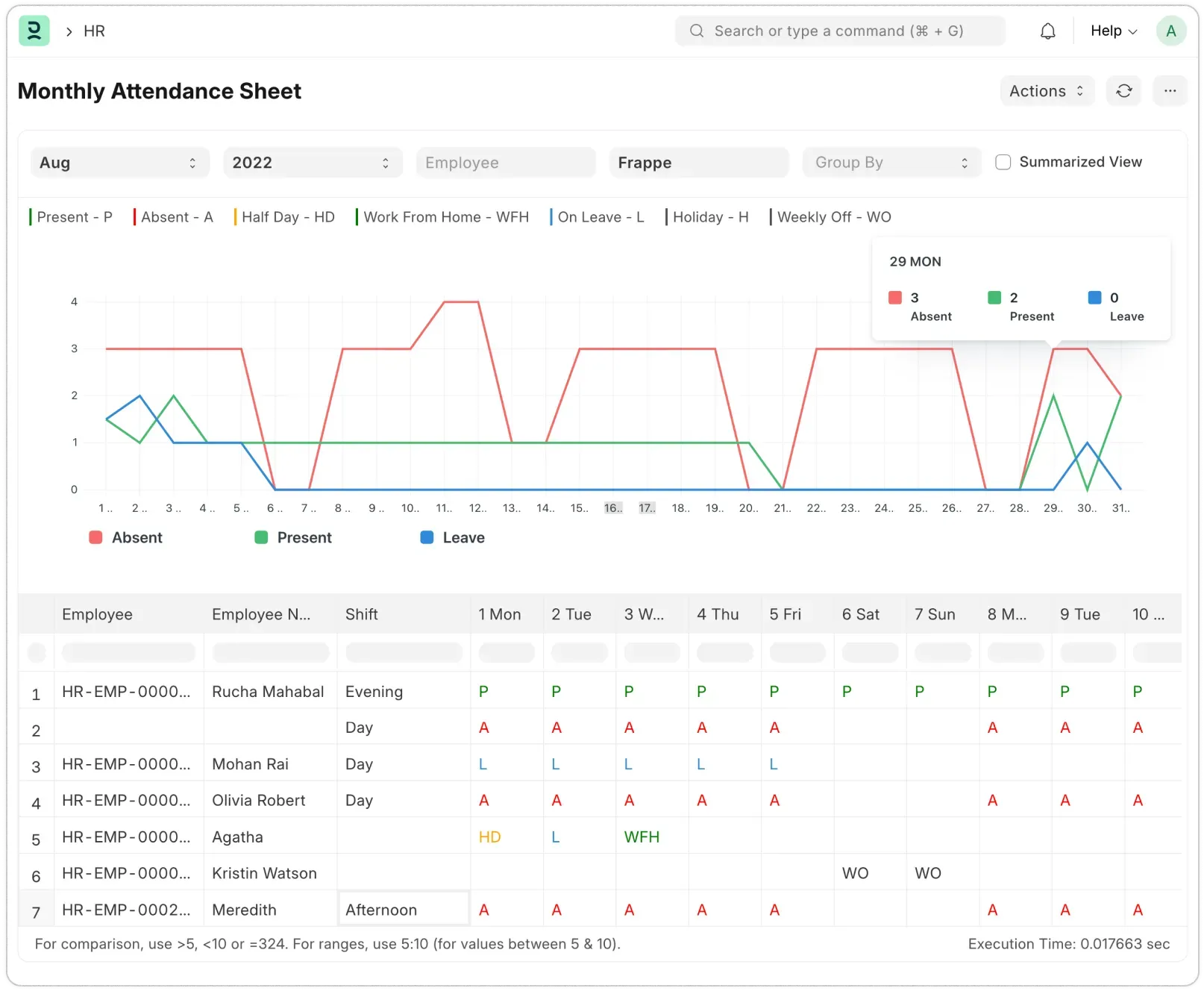The height and width of the screenshot is (991, 1204).
Task: Open the month dropdown showing Aug
Action: (x=119, y=162)
